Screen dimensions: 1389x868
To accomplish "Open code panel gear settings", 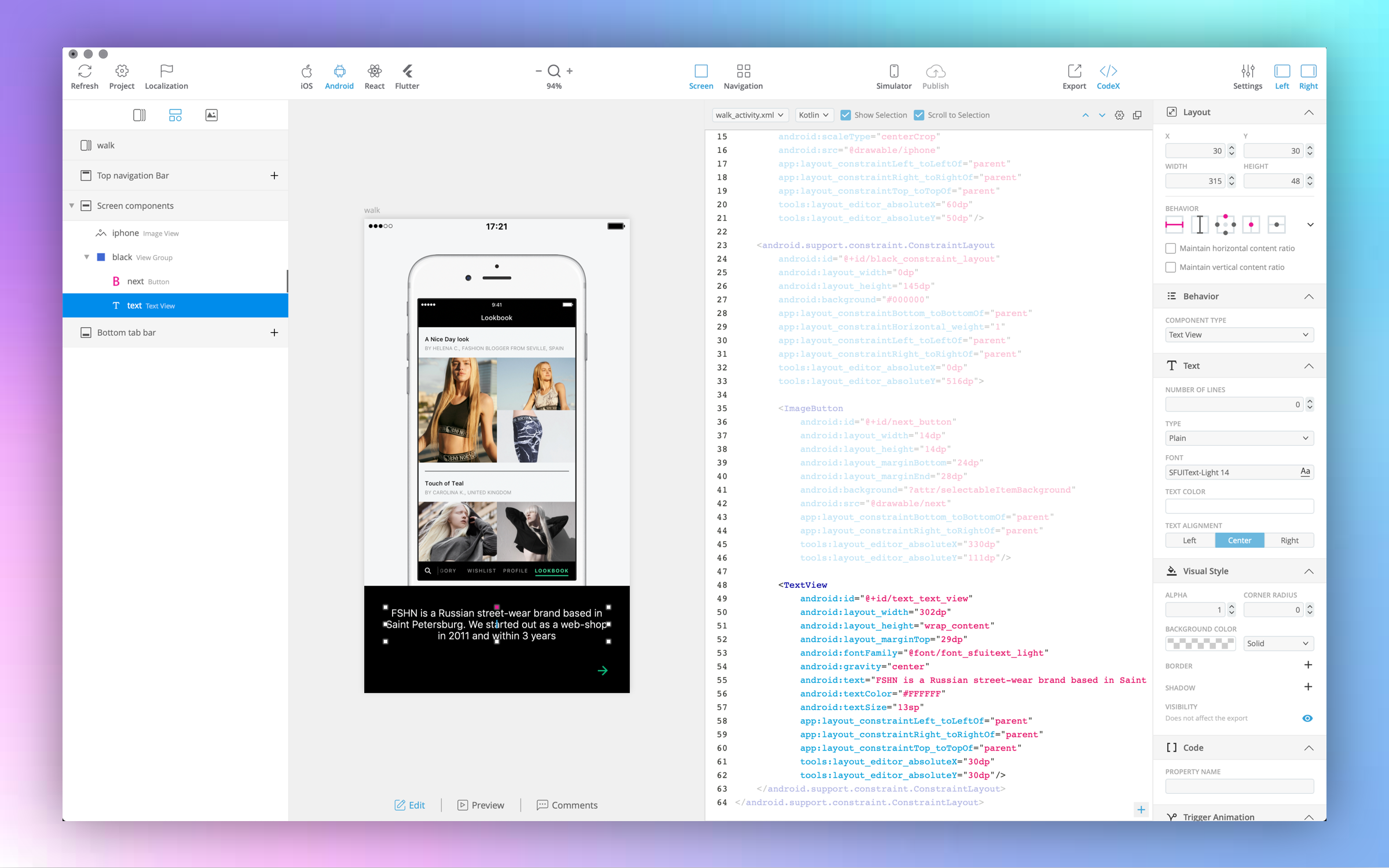I will 1119,115.
